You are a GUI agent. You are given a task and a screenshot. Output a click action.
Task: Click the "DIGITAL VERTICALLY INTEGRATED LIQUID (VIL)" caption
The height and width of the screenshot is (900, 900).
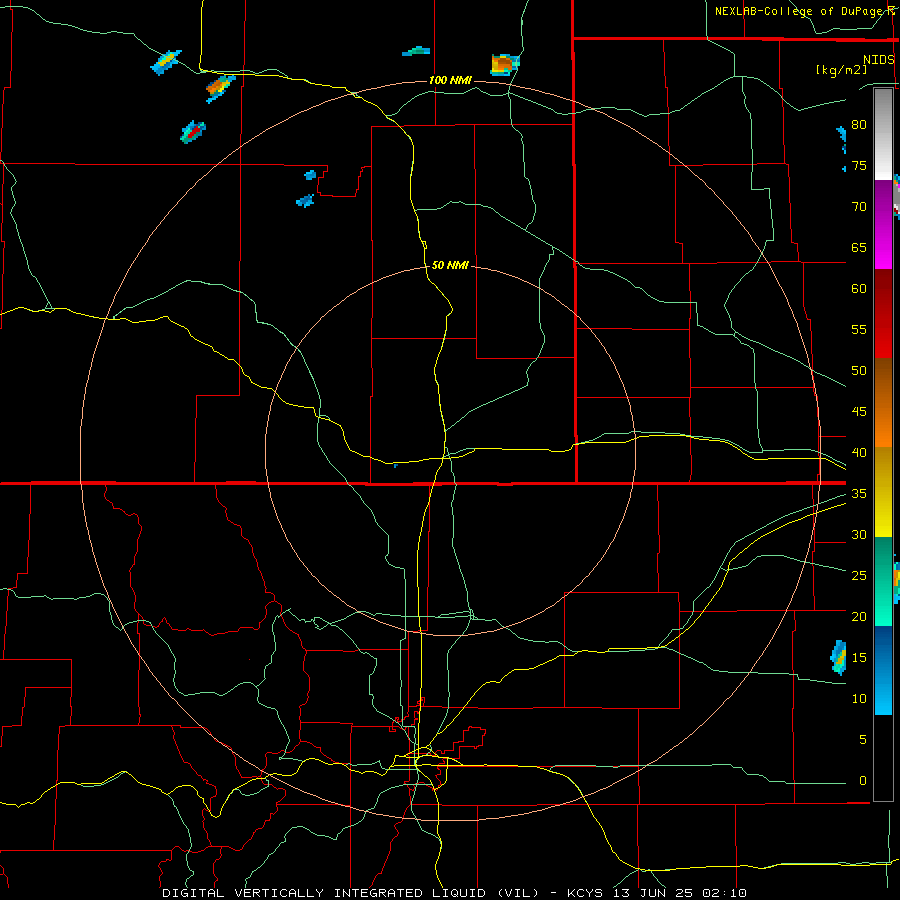(x=352, y=893)
